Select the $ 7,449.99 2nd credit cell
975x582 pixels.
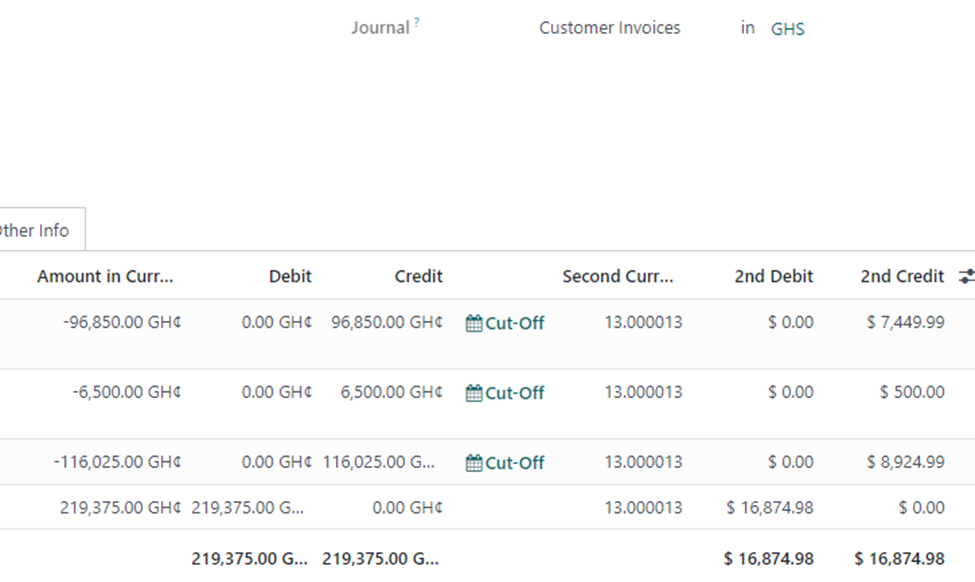905,322
